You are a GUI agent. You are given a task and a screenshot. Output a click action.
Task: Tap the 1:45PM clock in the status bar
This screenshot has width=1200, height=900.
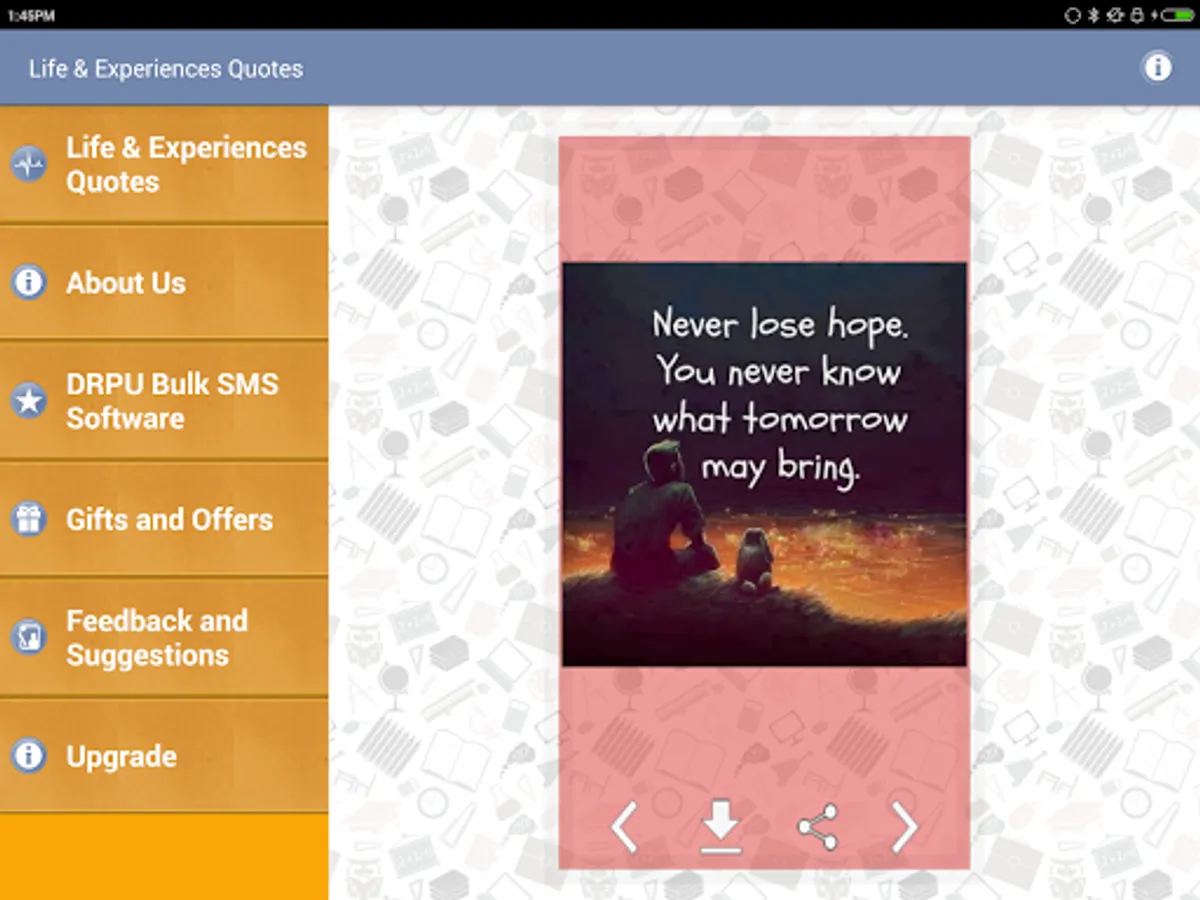(x=32, y=16)
